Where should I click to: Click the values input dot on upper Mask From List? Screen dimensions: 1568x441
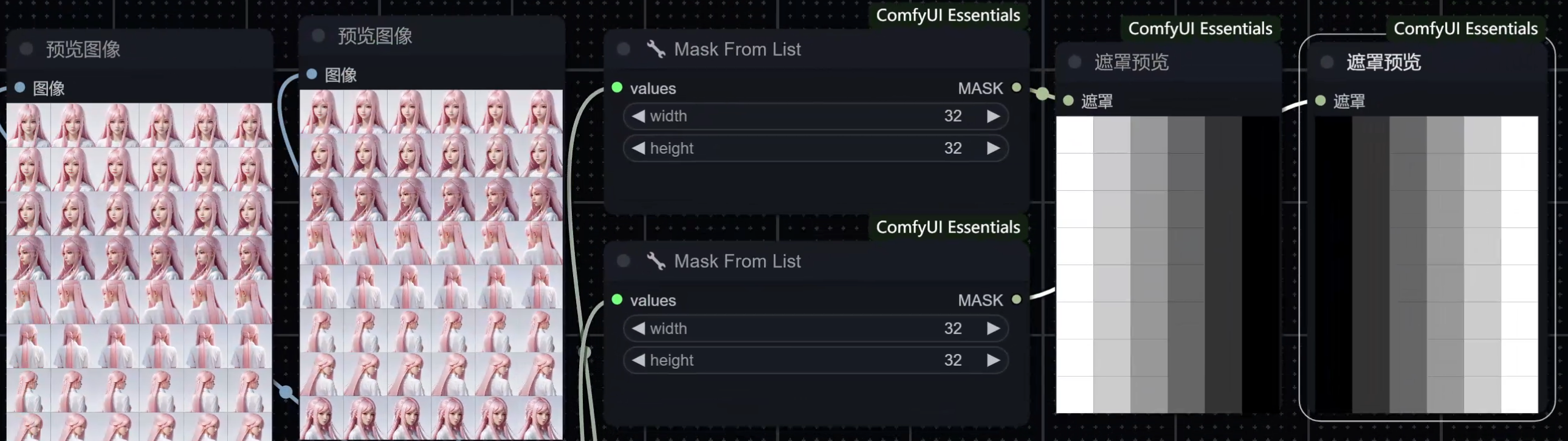[617, 87]
